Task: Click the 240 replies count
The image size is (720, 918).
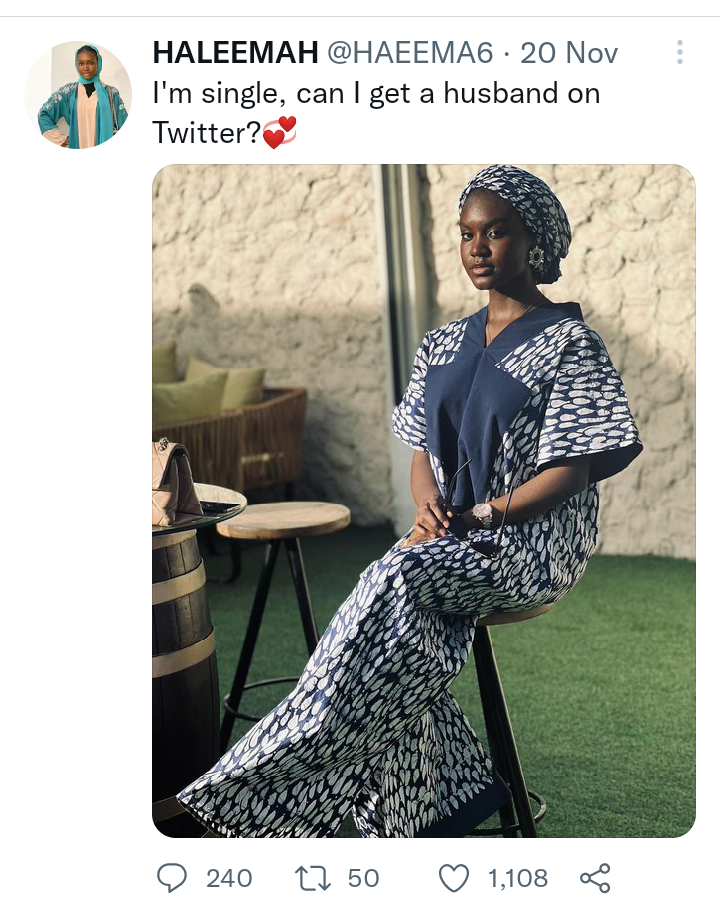Action: 229,878
